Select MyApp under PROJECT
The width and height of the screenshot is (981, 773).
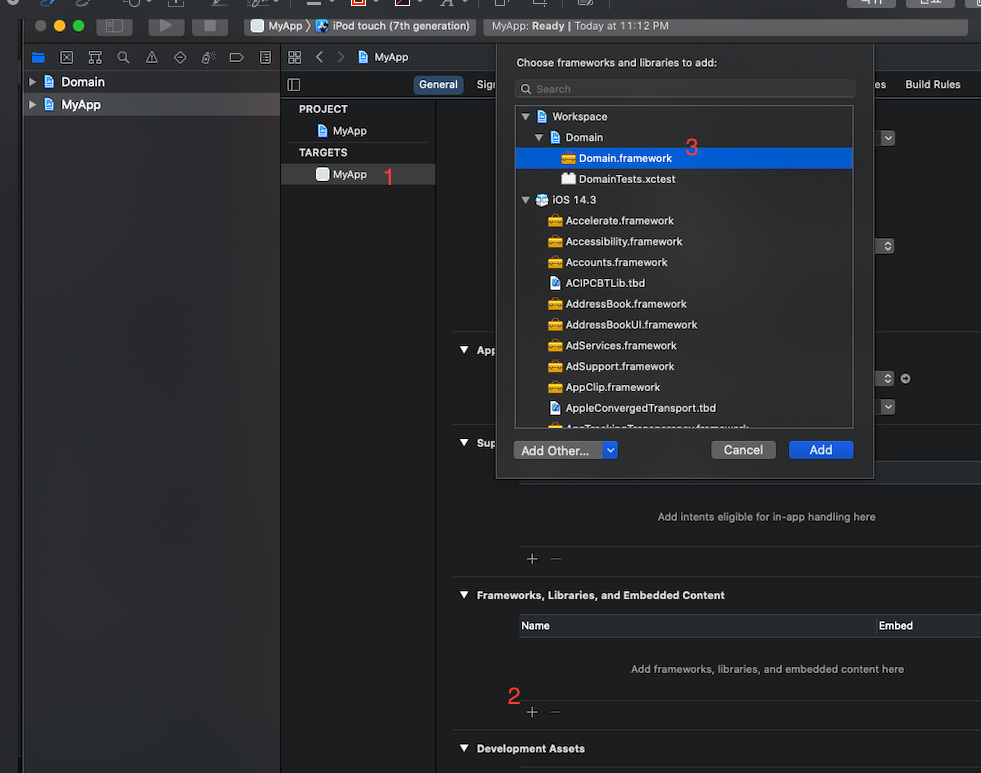[x=350, y=131]
